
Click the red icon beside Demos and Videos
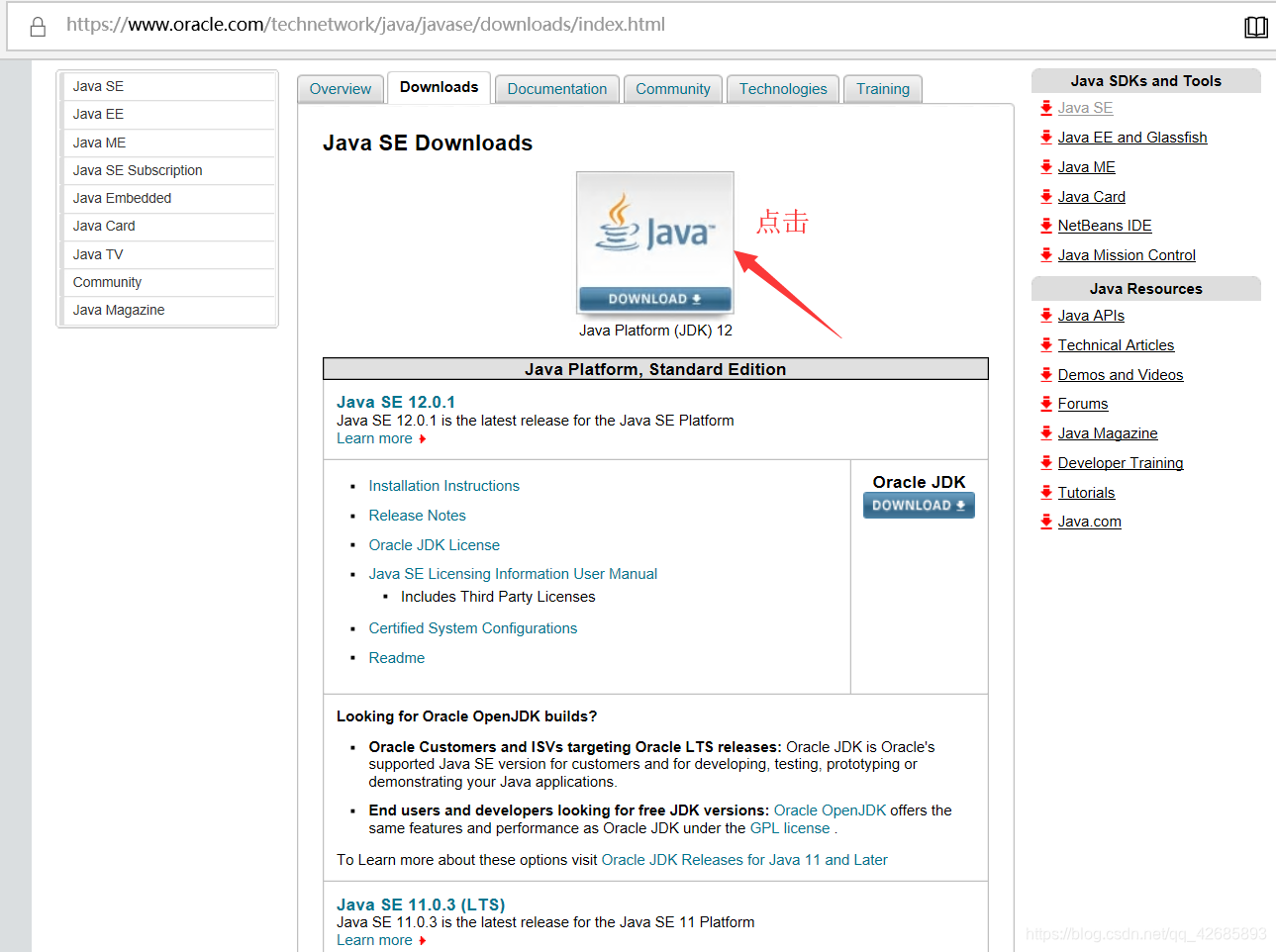[1046, 375]
